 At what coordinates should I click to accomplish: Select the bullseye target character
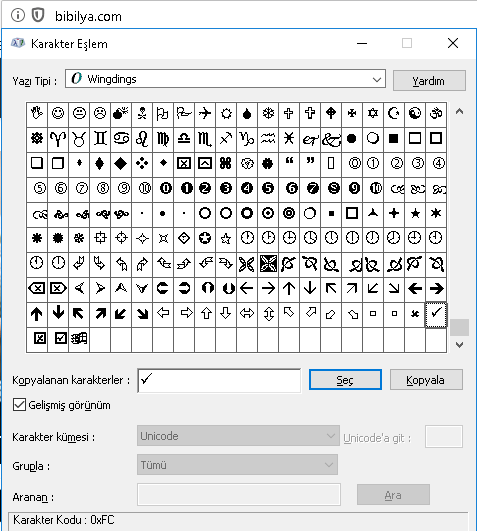[289, 214]
